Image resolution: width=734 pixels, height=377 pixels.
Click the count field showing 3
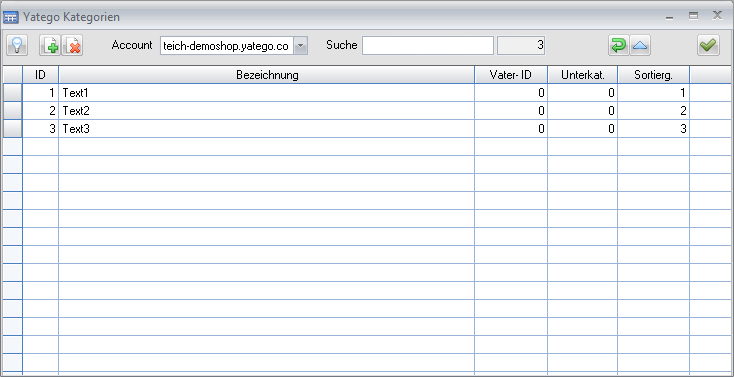pos(521,46)
